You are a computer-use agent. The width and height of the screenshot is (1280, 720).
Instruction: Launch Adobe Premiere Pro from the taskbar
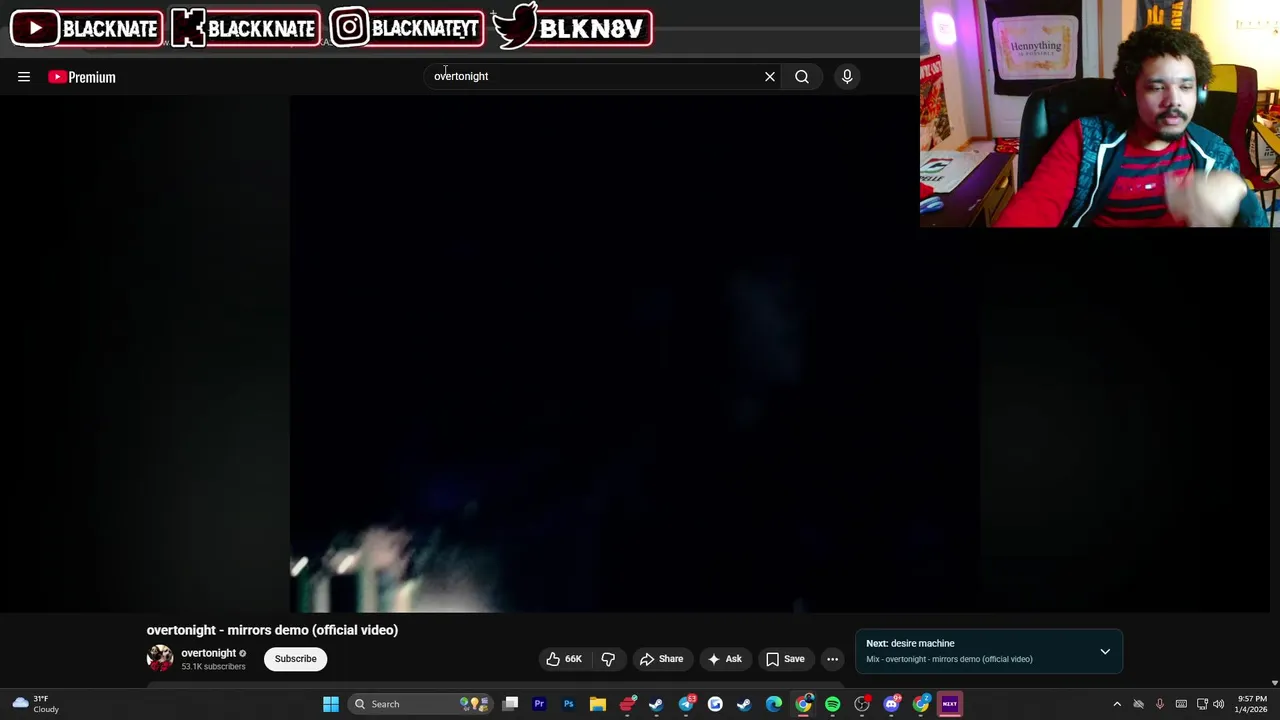pos(539,704)
